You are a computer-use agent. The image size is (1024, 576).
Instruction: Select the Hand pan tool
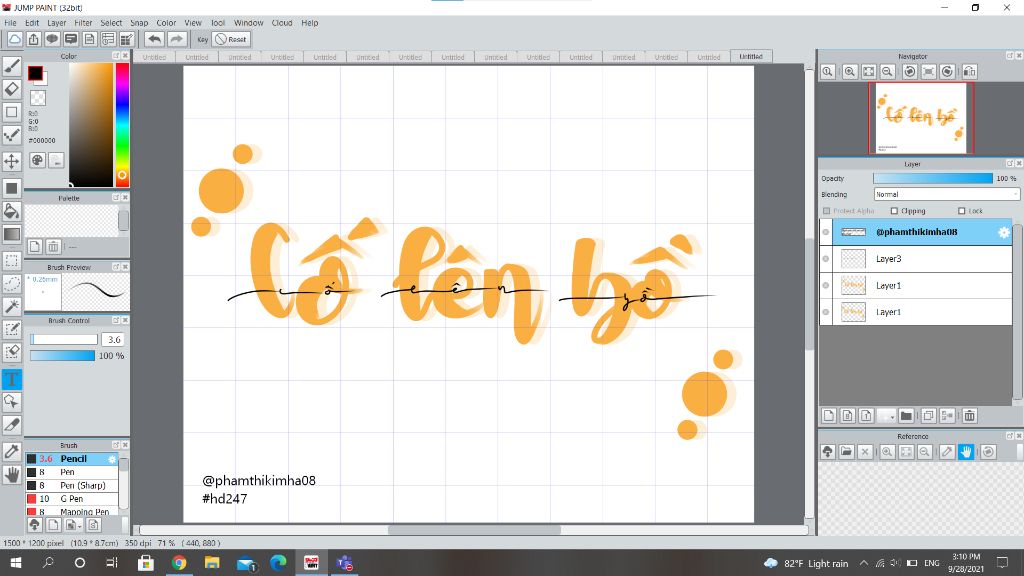coord(12,475)
